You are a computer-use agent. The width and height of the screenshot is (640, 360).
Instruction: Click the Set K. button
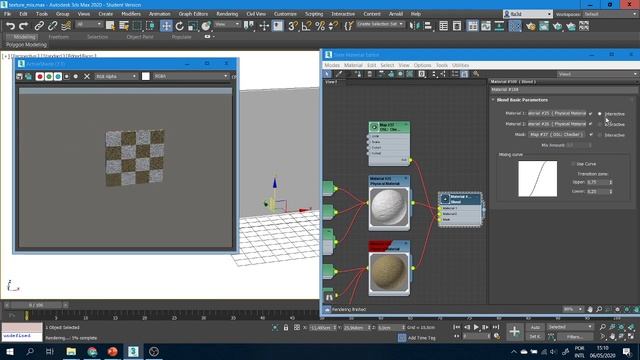point(535,337)
